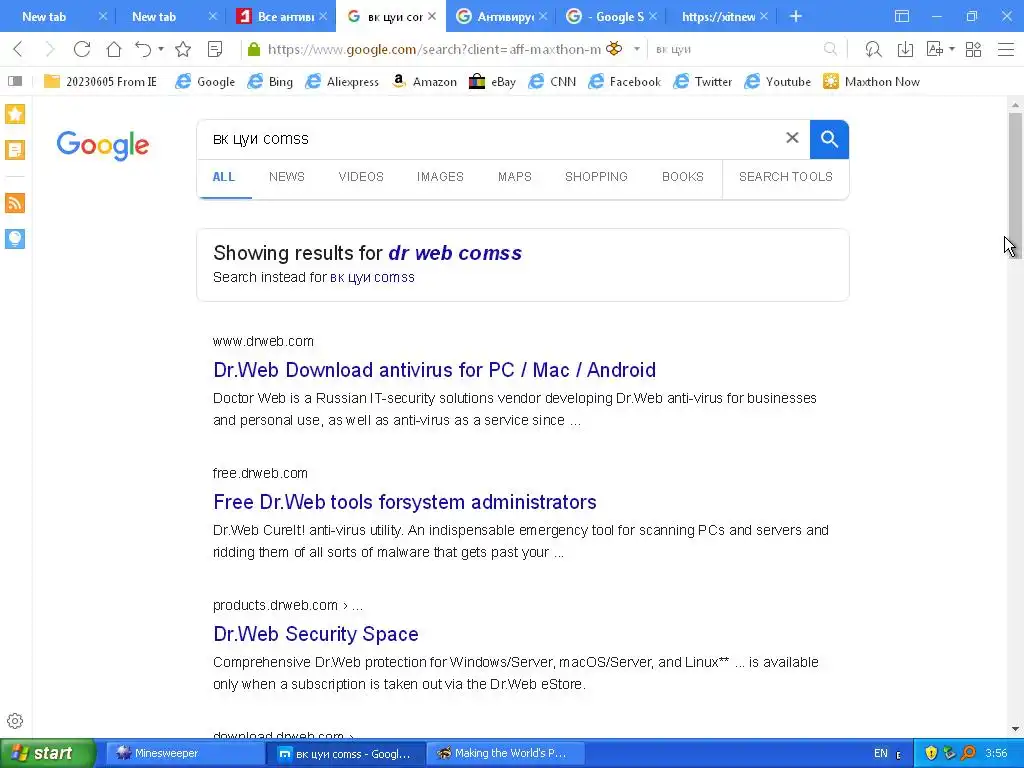The height and width of the screenshot is (768, 1024).
Task: Open the 20230605 From IE bookmarks folder
Action: pyautogui.click(x=100, y=82)
